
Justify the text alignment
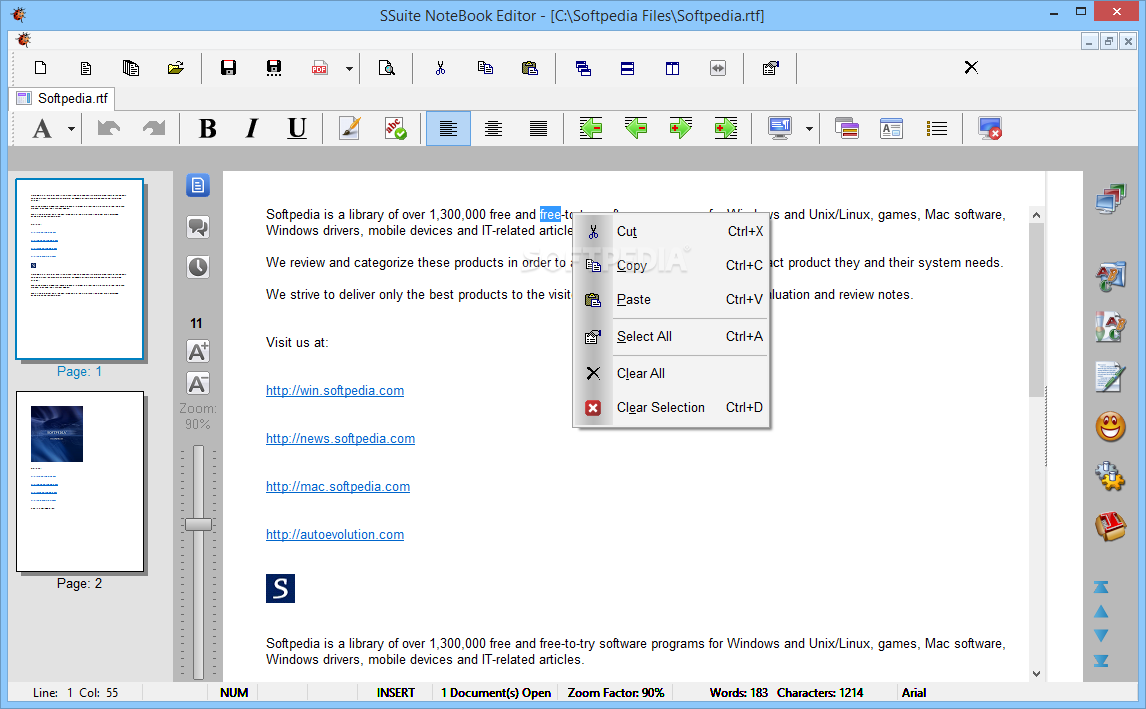coord(538,129)
